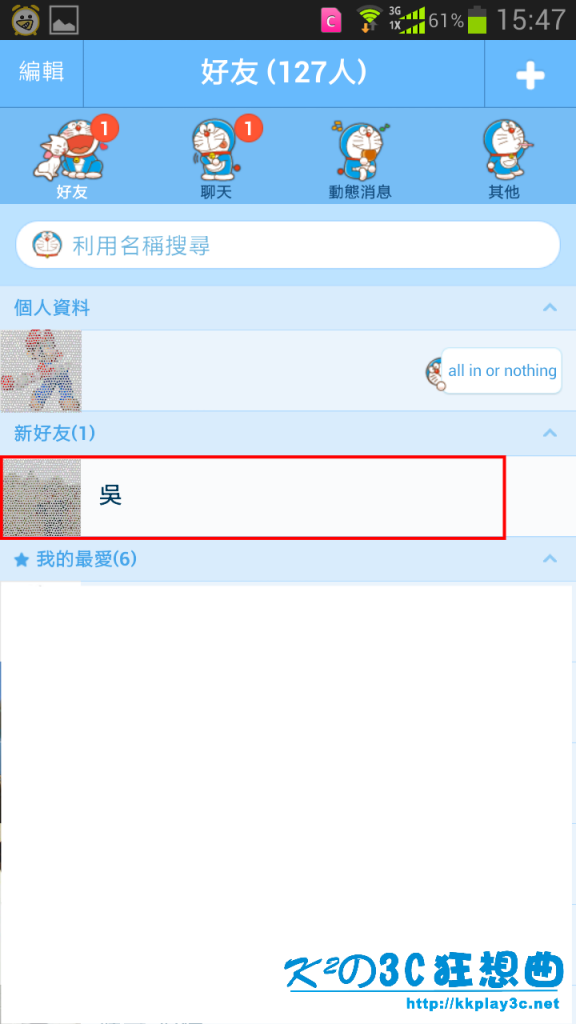Image resolution: width=576 pixels, height=1024 pixels.
Task: Focus the 利用名稱搜尋 search field
Action: pos(288,246)
